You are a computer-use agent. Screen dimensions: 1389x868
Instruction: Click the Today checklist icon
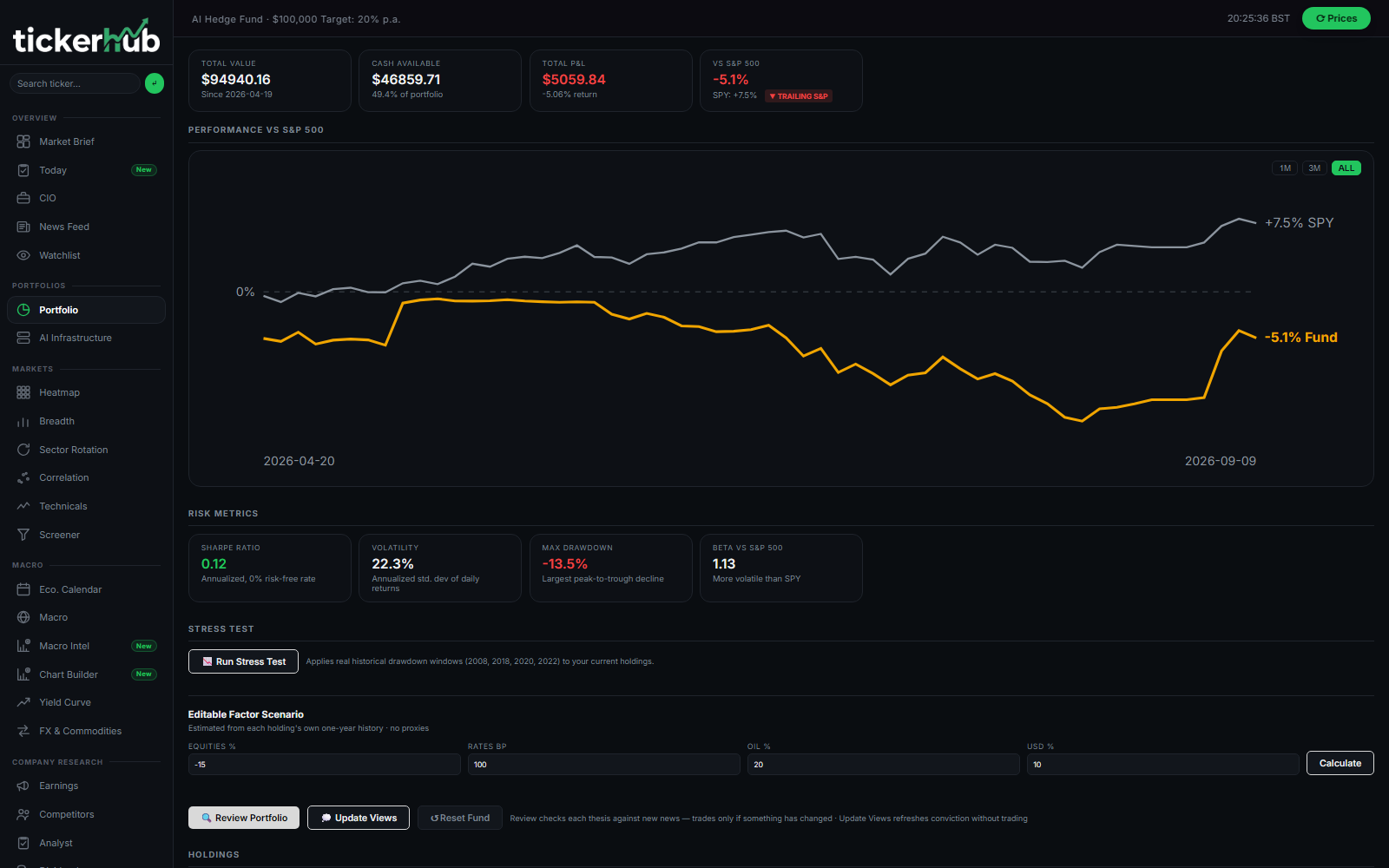23,170
